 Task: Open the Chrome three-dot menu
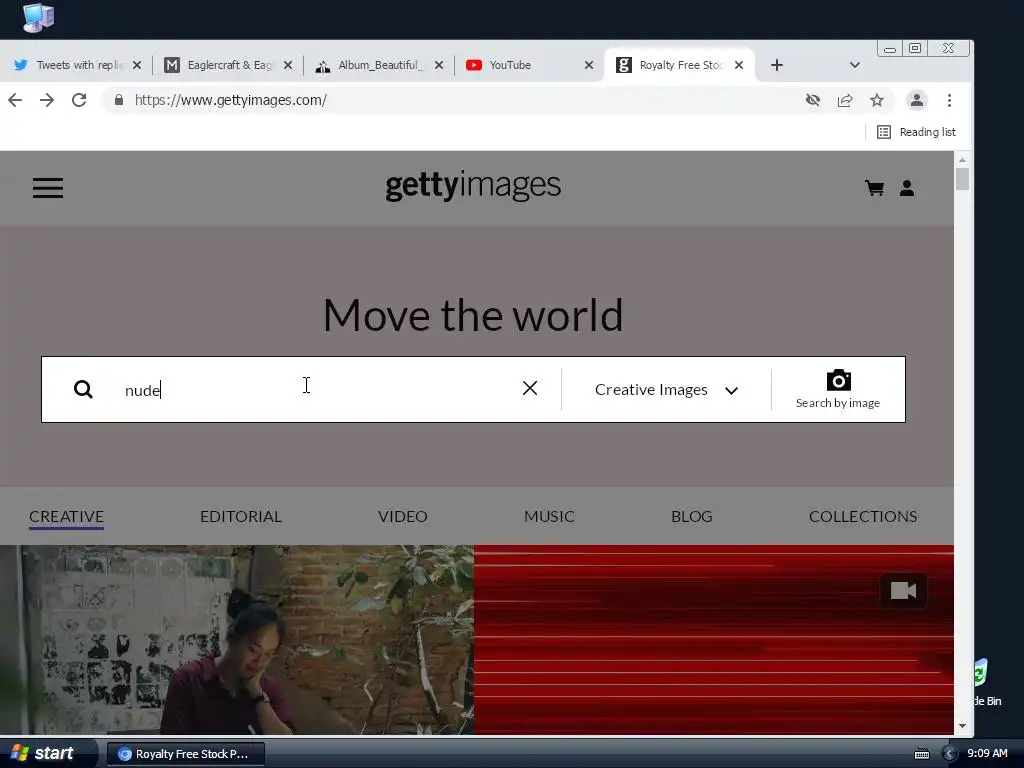(950, 100)
